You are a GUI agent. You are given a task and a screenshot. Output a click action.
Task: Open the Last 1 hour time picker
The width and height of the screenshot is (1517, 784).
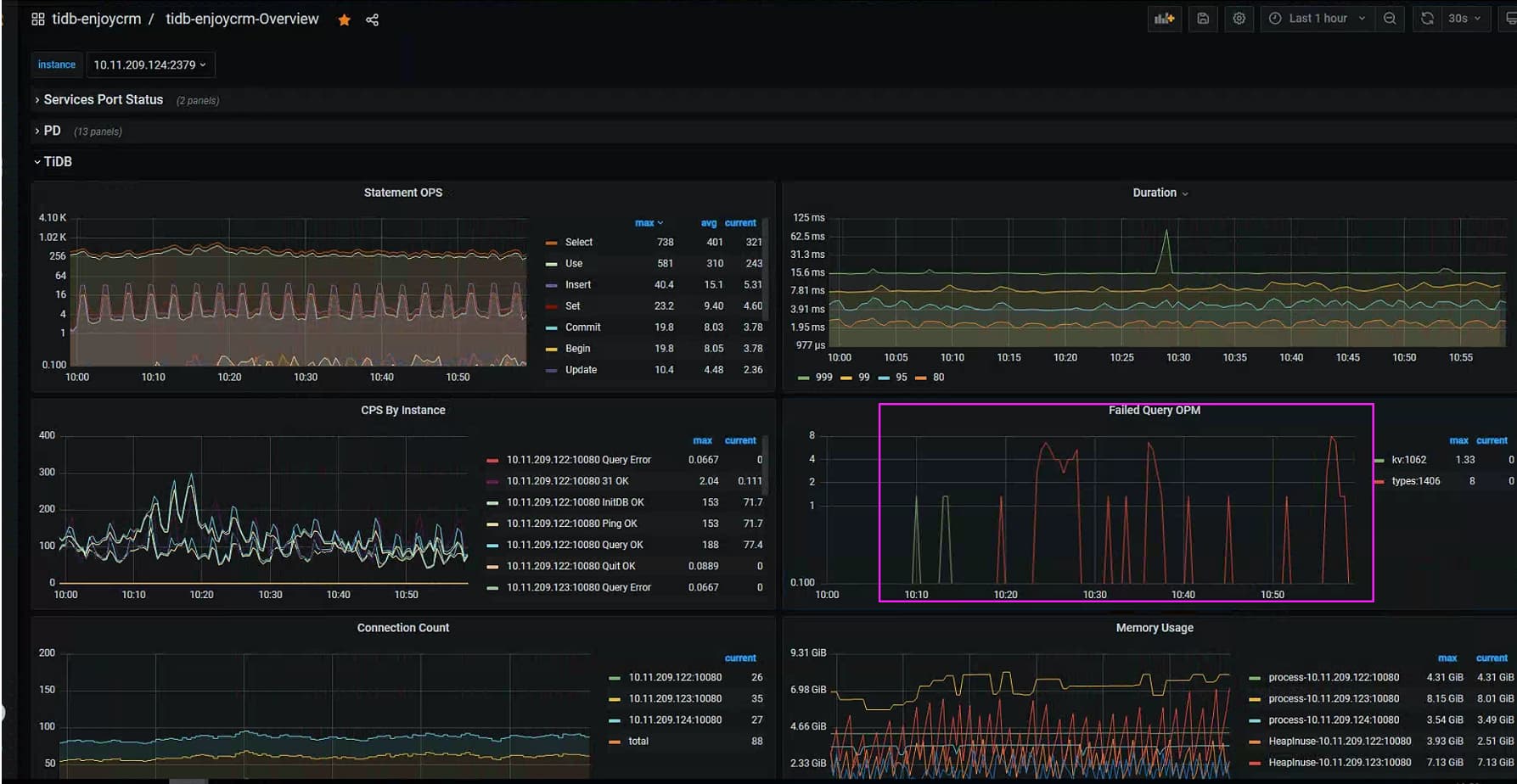1317,19
